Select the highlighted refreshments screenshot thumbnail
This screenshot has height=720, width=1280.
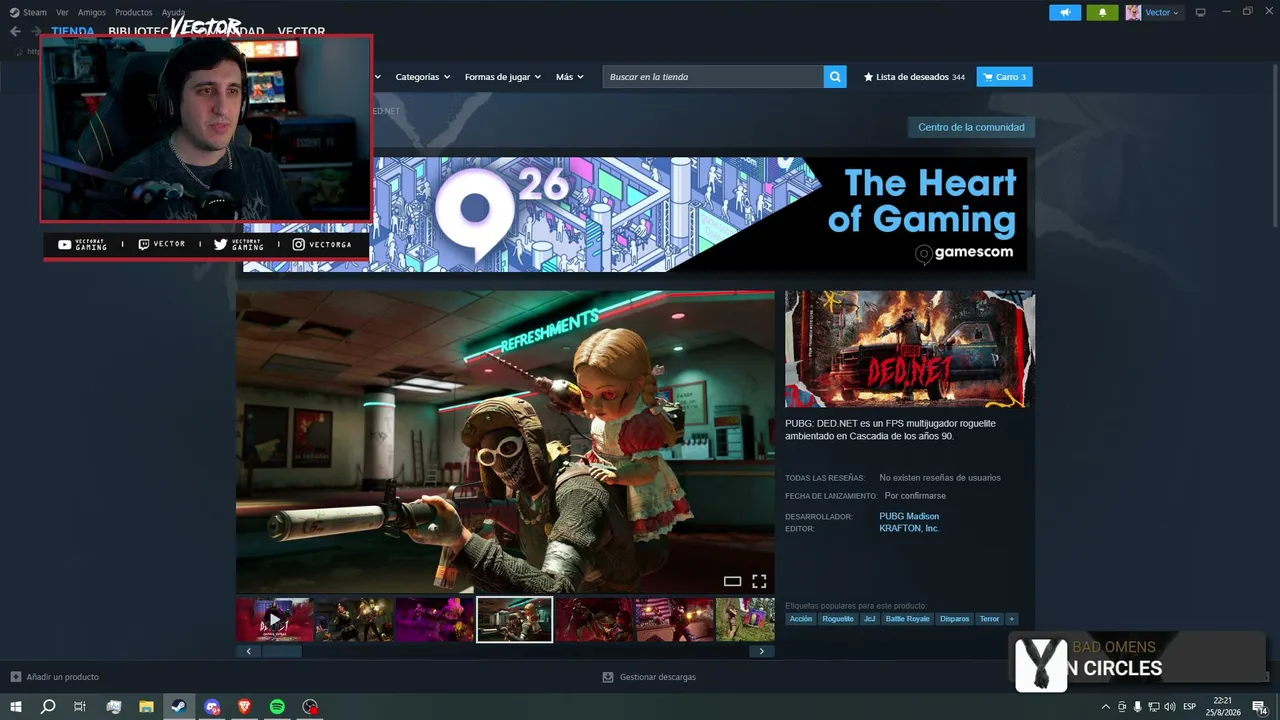pyautogui.click(x=514, y=620)
